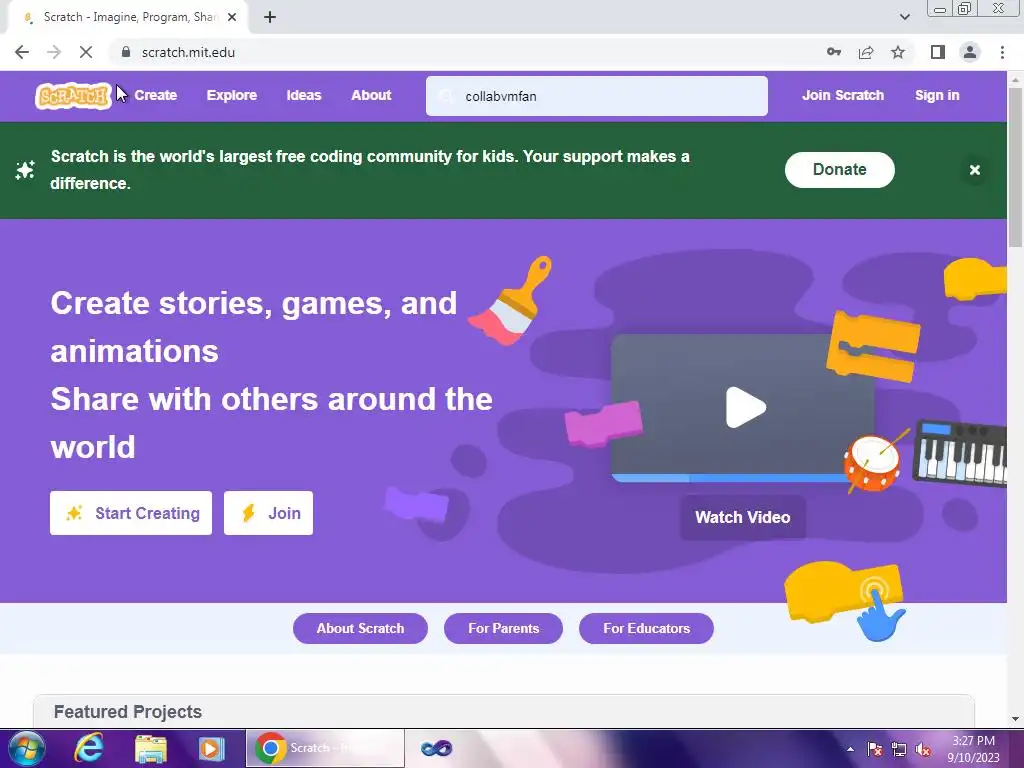This screenshot has width=1024, height=768.
Task: Click Sign in in the navbar
Action: 937,95
